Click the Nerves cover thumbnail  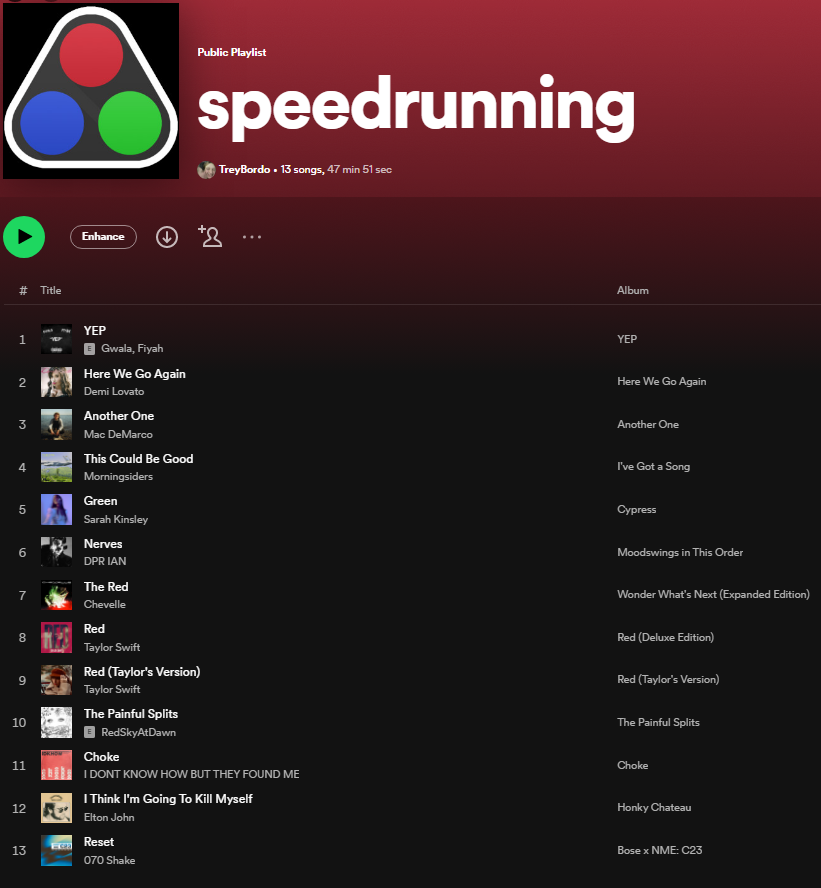click(x=57, y=552)
